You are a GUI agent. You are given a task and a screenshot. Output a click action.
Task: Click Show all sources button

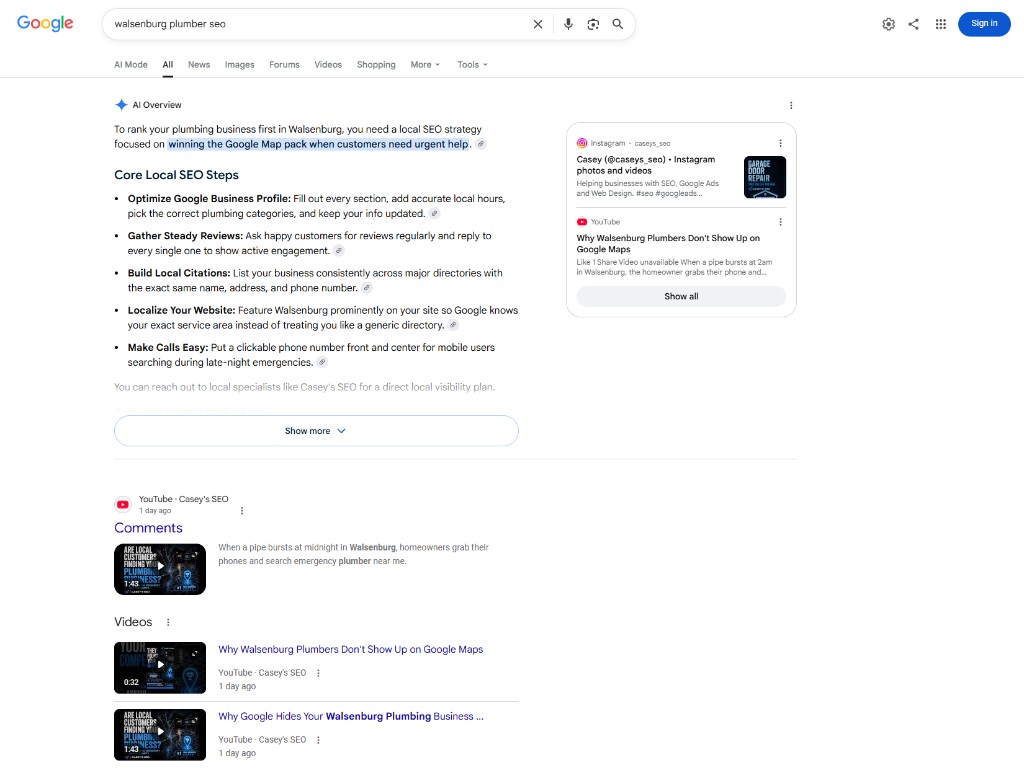(x=681, y=296)
